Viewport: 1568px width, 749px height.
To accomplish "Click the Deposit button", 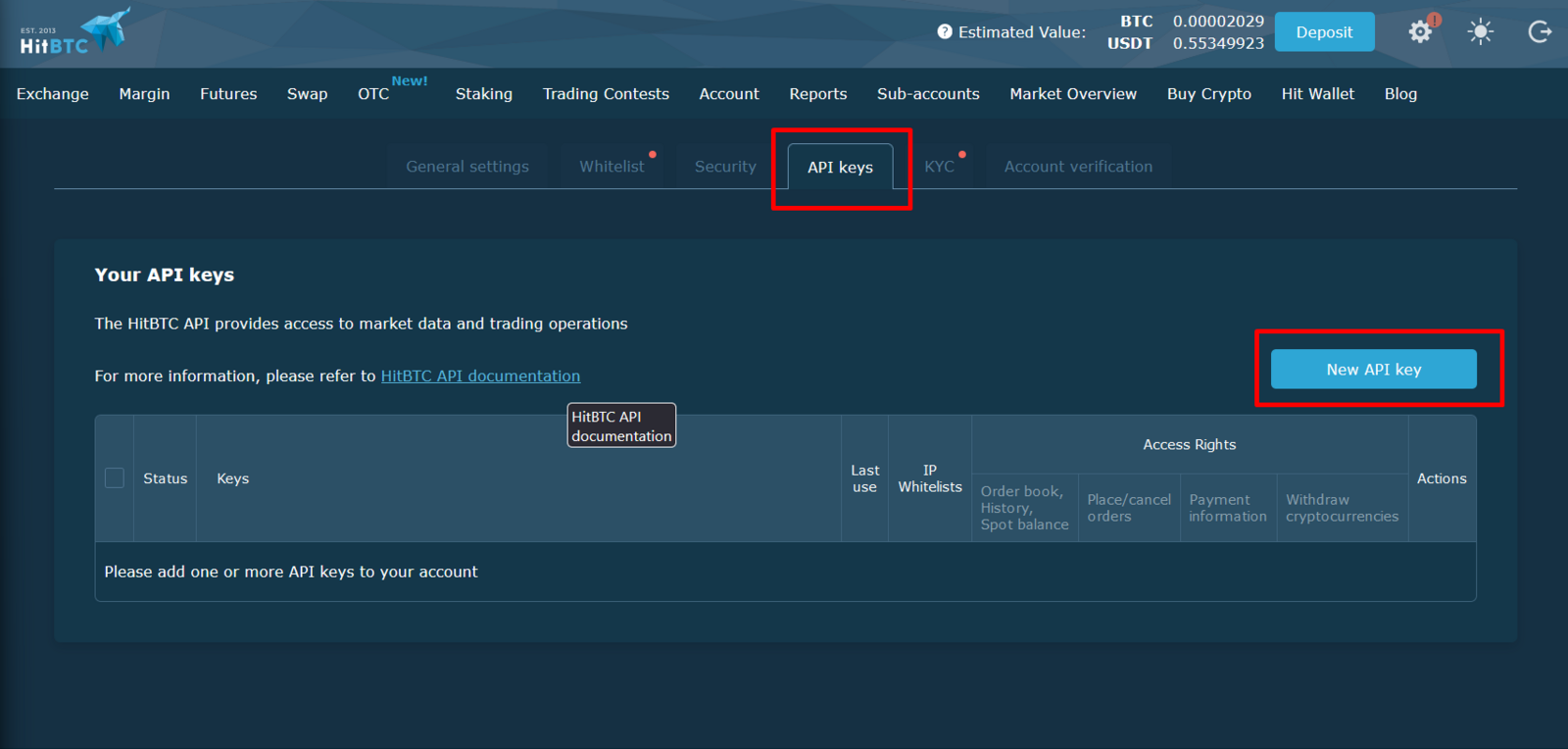I will [1324, 31].
